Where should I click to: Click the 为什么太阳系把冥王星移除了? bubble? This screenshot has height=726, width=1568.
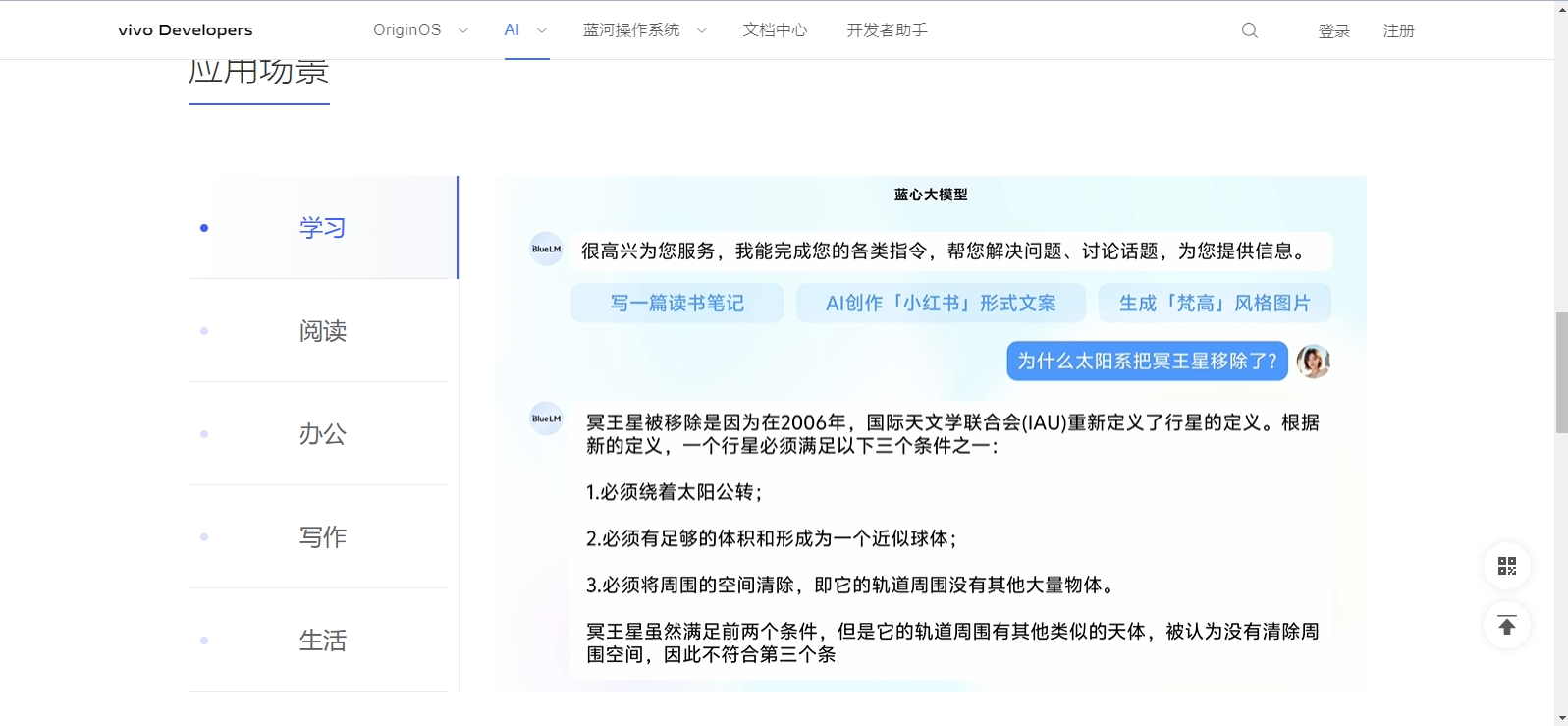click(x=1147, y=362)
